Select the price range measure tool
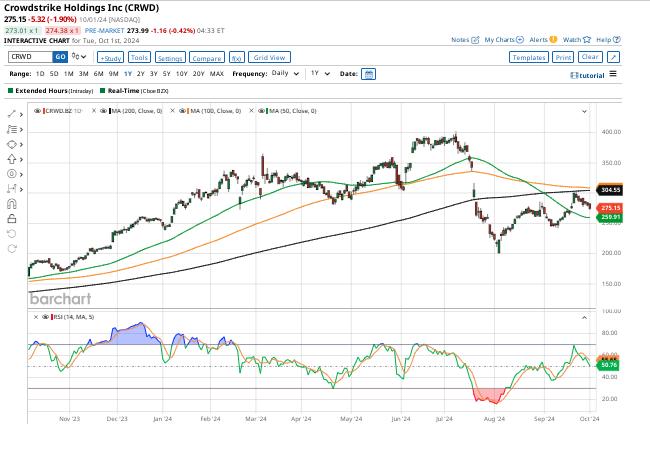The width and height of the screenshot is (650, 452). 12,189
